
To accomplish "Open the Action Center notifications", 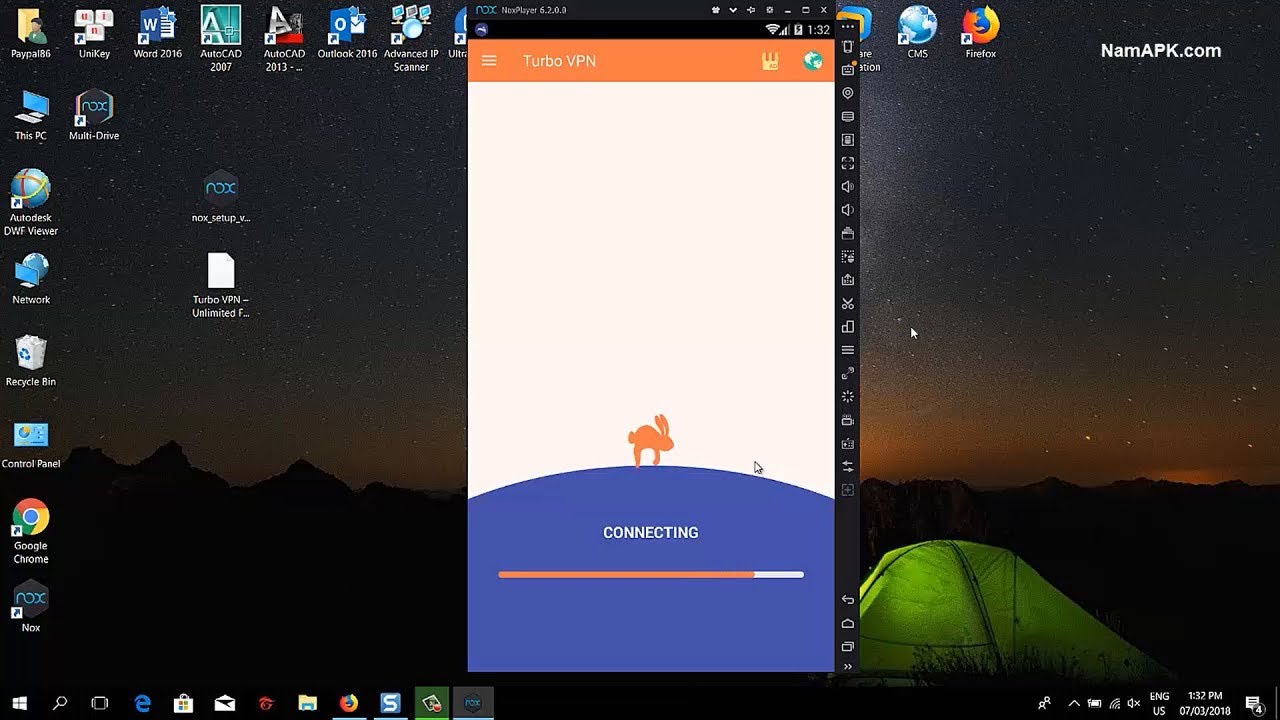I will [1253, 703].
